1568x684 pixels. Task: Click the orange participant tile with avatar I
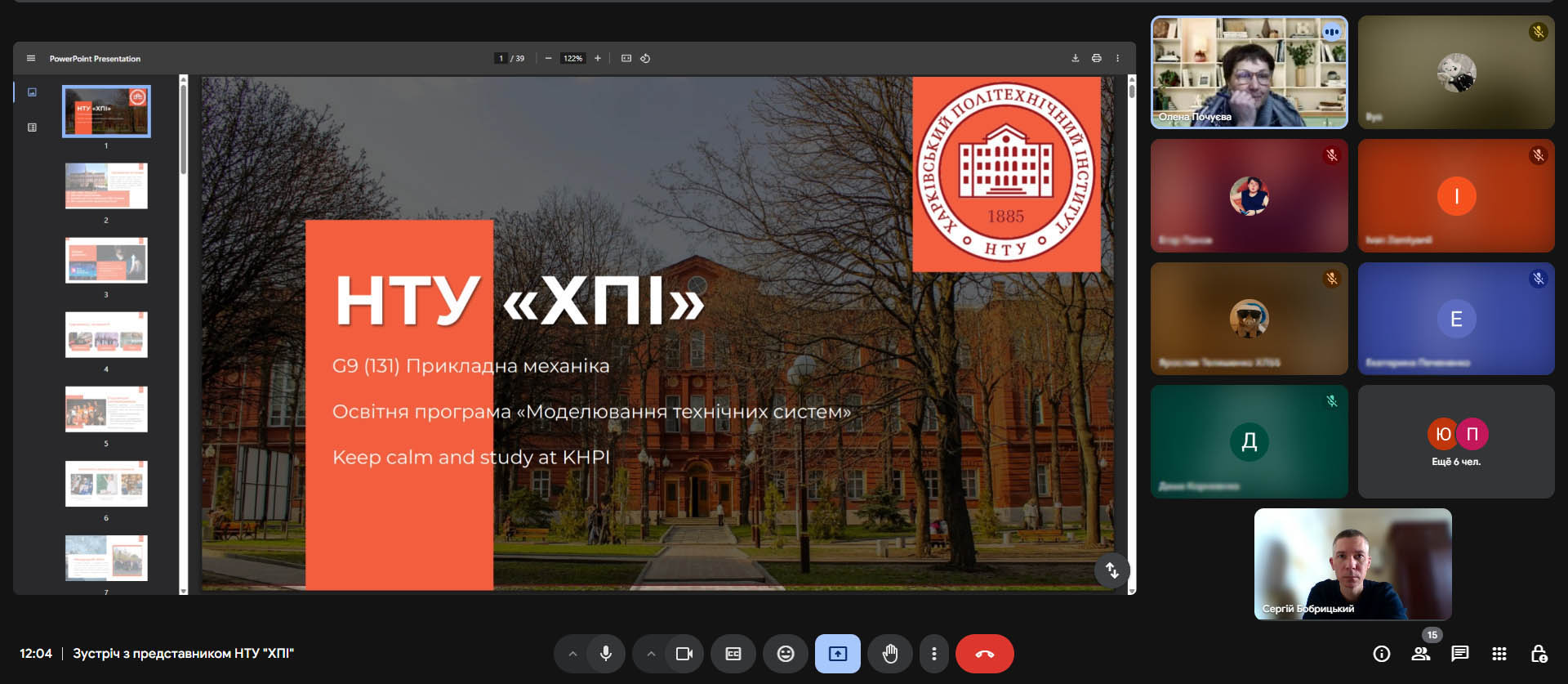click(x=1456, y=195)
